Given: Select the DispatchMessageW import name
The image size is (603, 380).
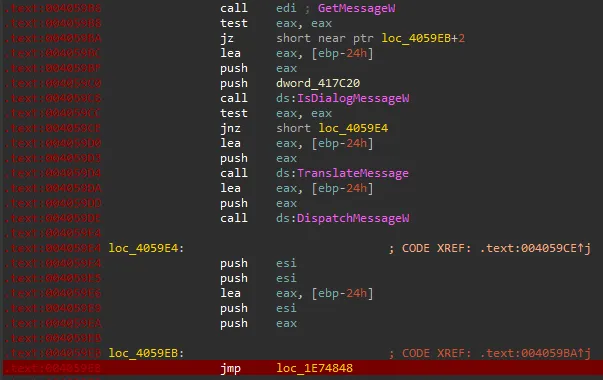Looking at the screenshot, I should tap(353, 218).
